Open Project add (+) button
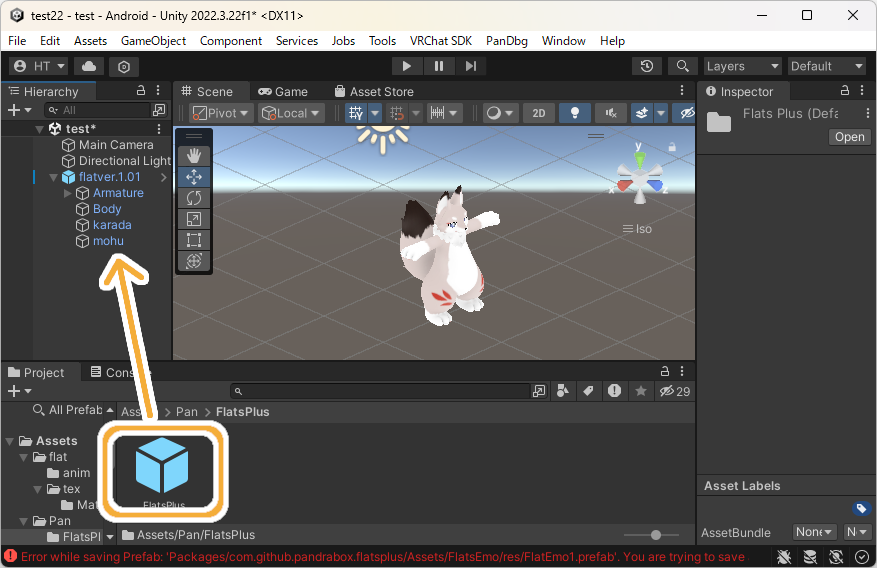The width and height of the screenshot is (877, 568). (19, 391)
